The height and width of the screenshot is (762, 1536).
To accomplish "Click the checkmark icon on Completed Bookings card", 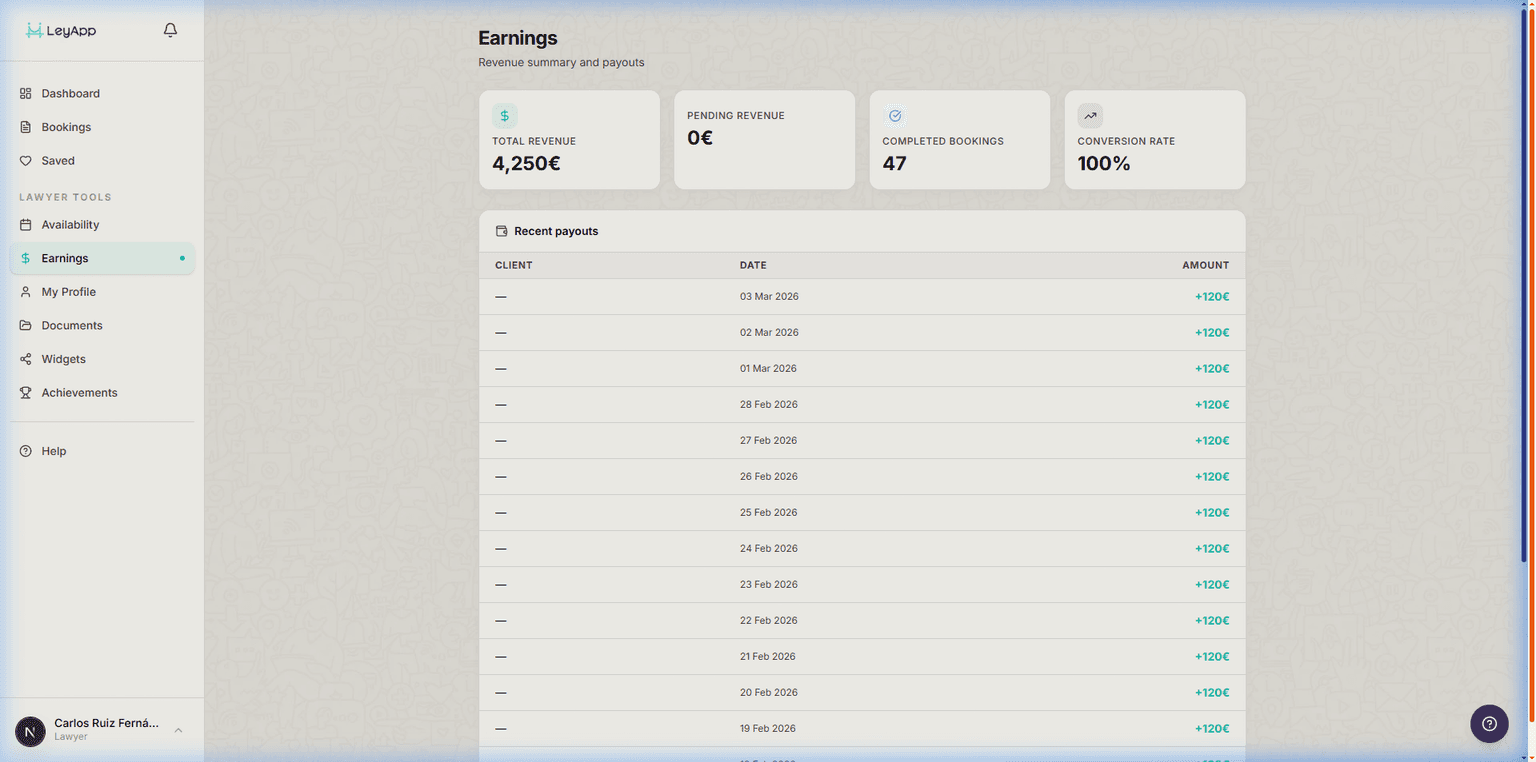I will 894,115.
